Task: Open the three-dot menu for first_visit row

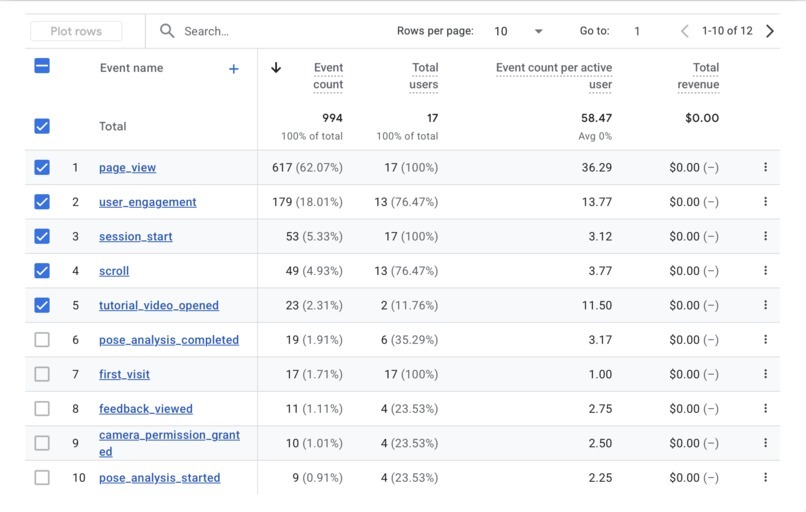Action: pyautogui.click(x=765, y=374)
